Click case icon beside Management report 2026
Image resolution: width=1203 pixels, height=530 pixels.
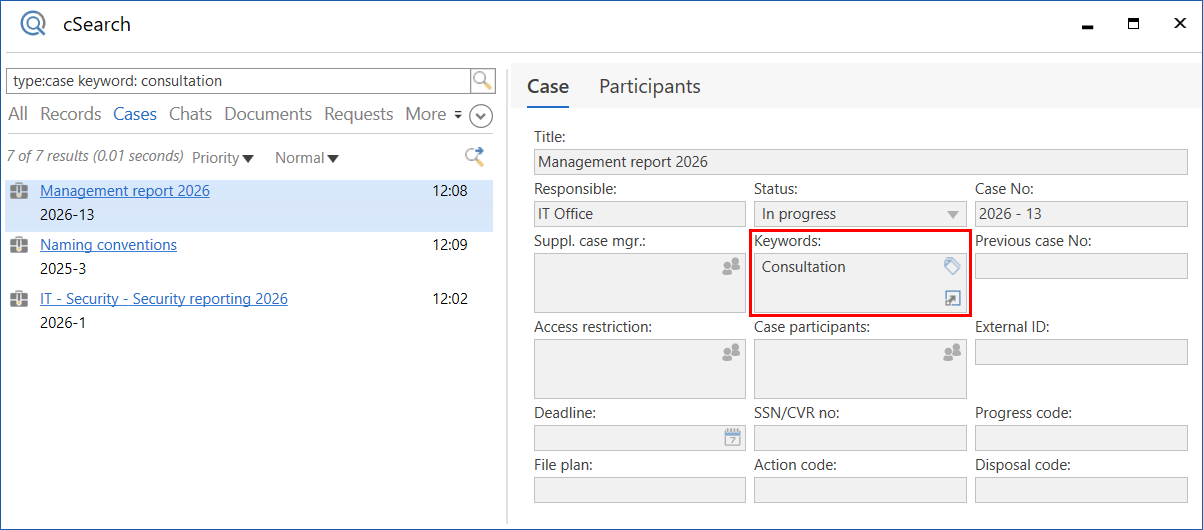(x=19, y=190)
